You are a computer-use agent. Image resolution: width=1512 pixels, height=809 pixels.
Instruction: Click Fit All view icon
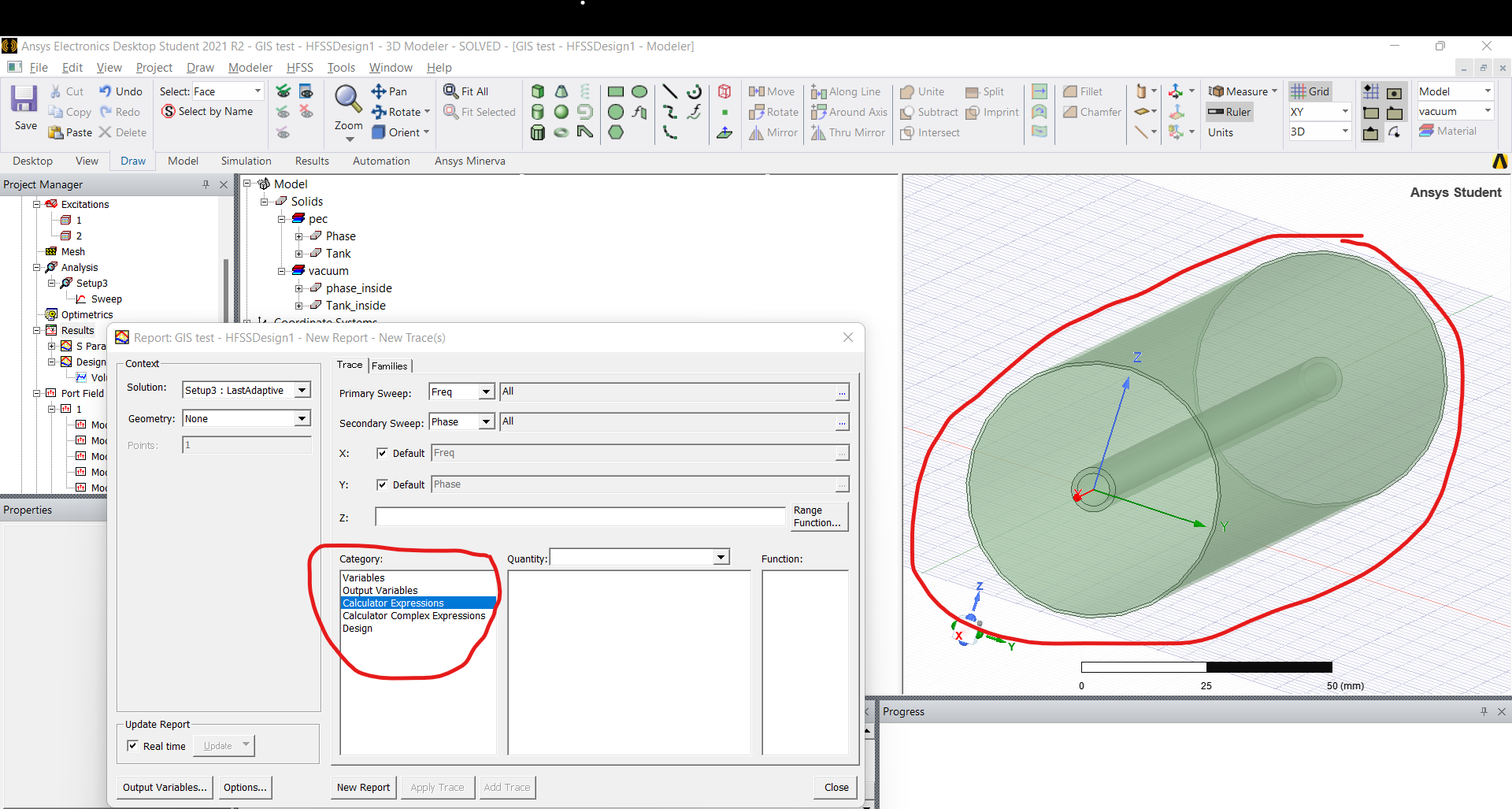click(451, 91)
